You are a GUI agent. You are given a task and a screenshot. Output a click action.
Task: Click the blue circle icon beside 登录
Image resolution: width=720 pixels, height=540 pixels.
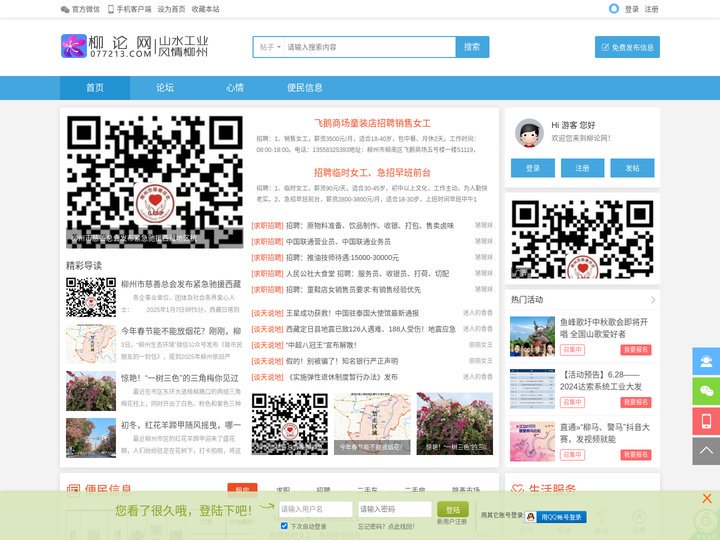click(x=613, y=9)
